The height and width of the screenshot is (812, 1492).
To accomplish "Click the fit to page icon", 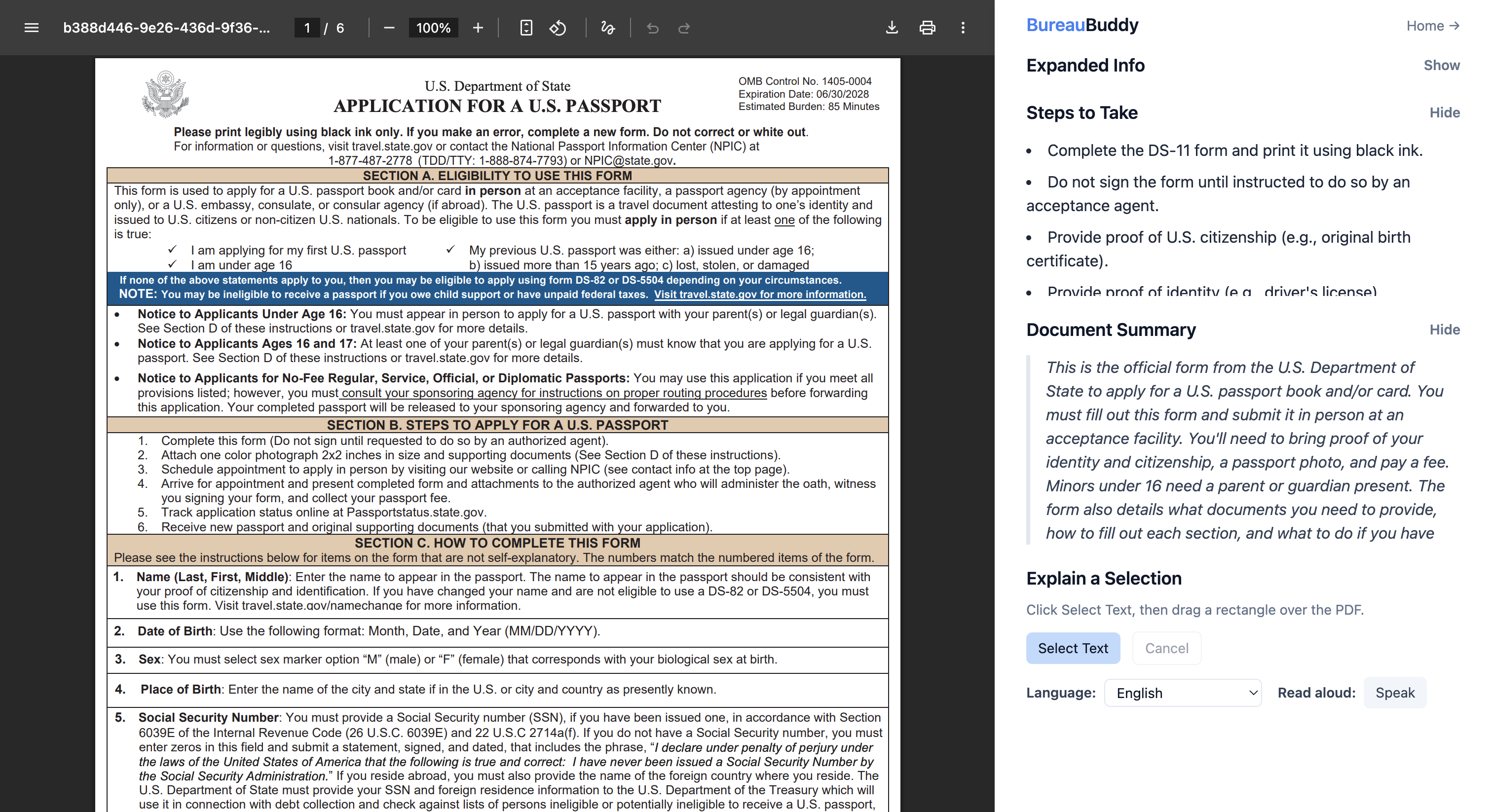I will 526,28.
